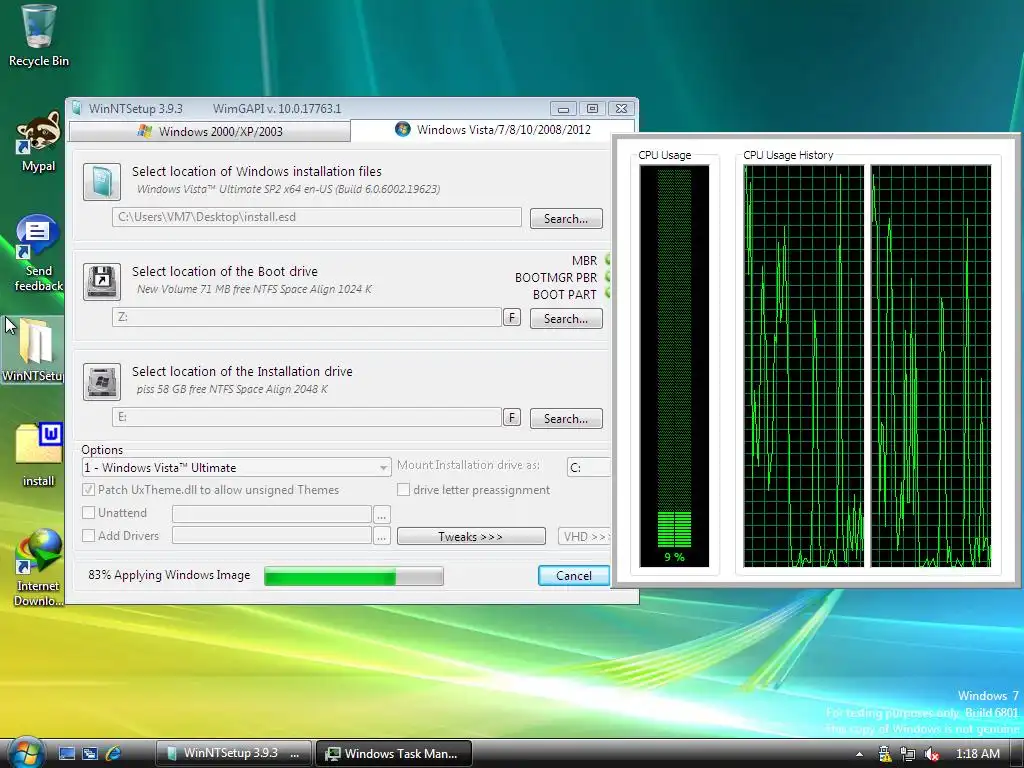Image resolution: width=1024 pixels, height=768 pixels.
Task: Click the Add Drivers path field
Action: [x=272, y=536]
